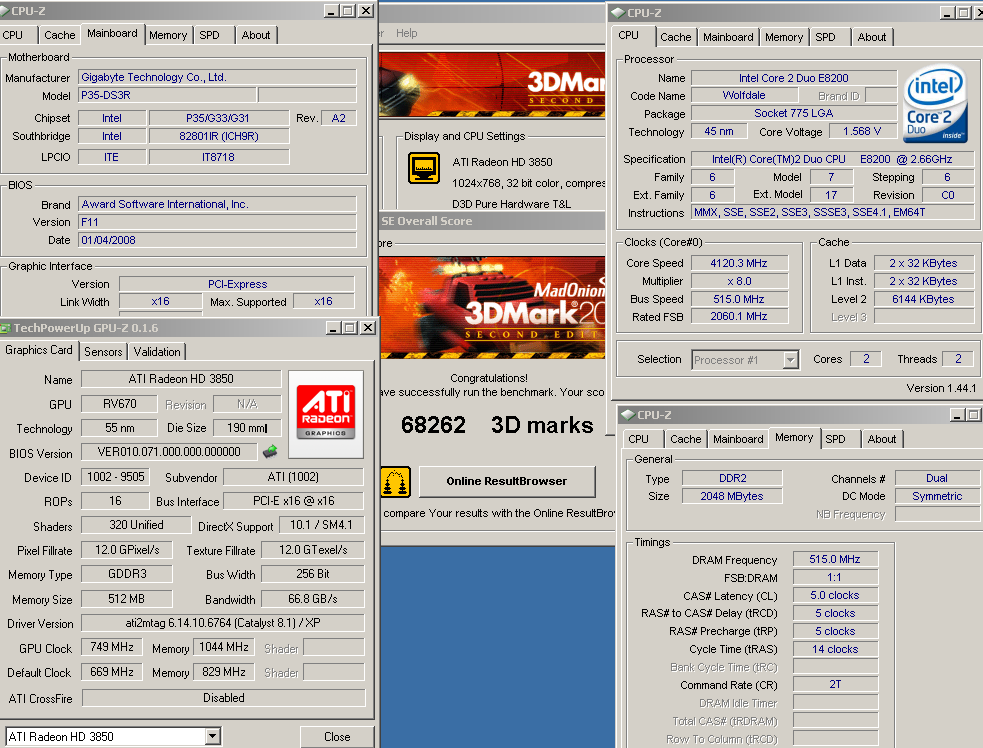The height and width of the screenshot is (748, 983).
Task: Click the BIOS chip icon in GPU-Z
Action: click(270, 451)
